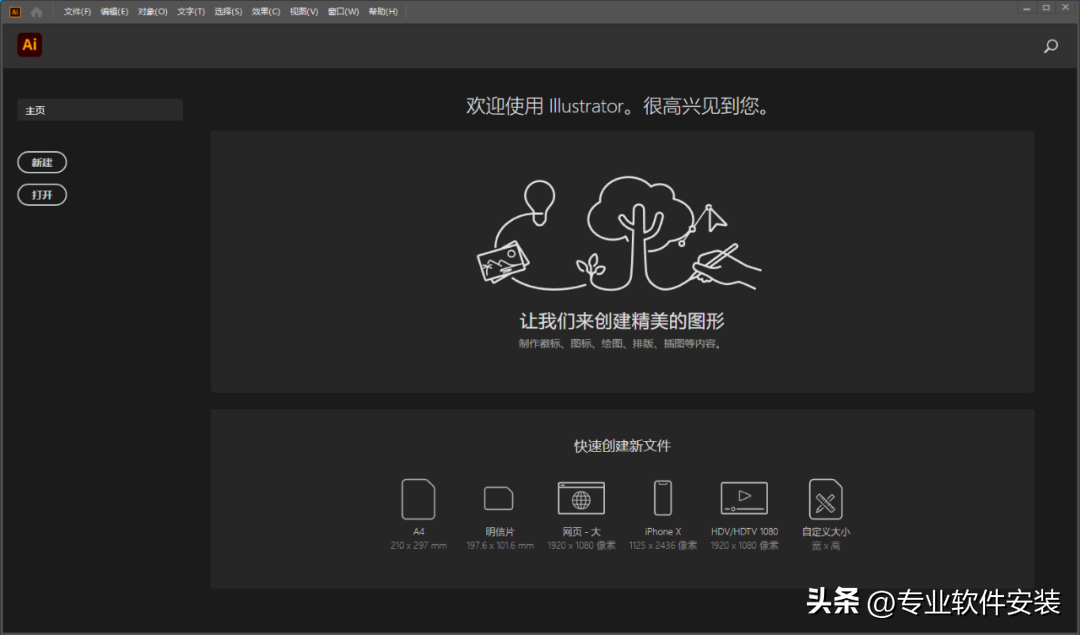Open the 视图(V) menu
The height and width of the screenshot is (635, 1080).
coord(304,12)
